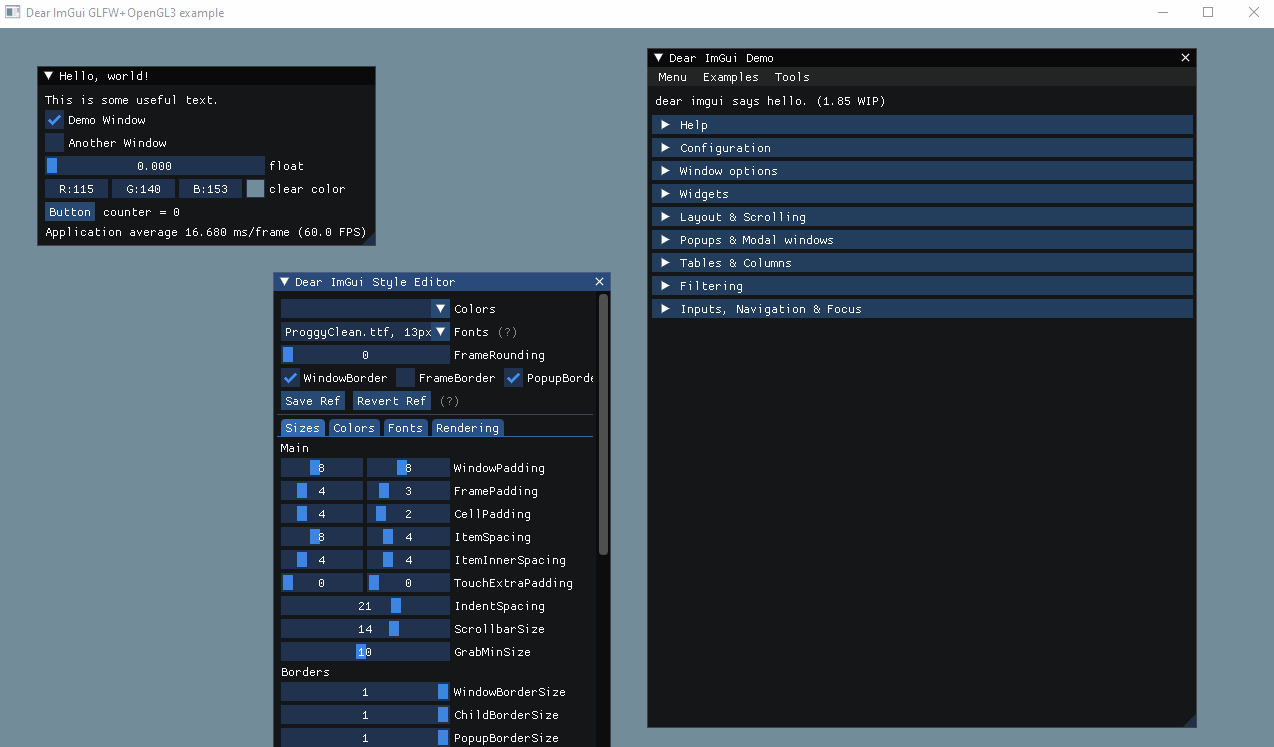Enable the FrameBorder checkbox
This screenshot has width=1274, height=747.
pyautogui.click(x=404, y=377)
